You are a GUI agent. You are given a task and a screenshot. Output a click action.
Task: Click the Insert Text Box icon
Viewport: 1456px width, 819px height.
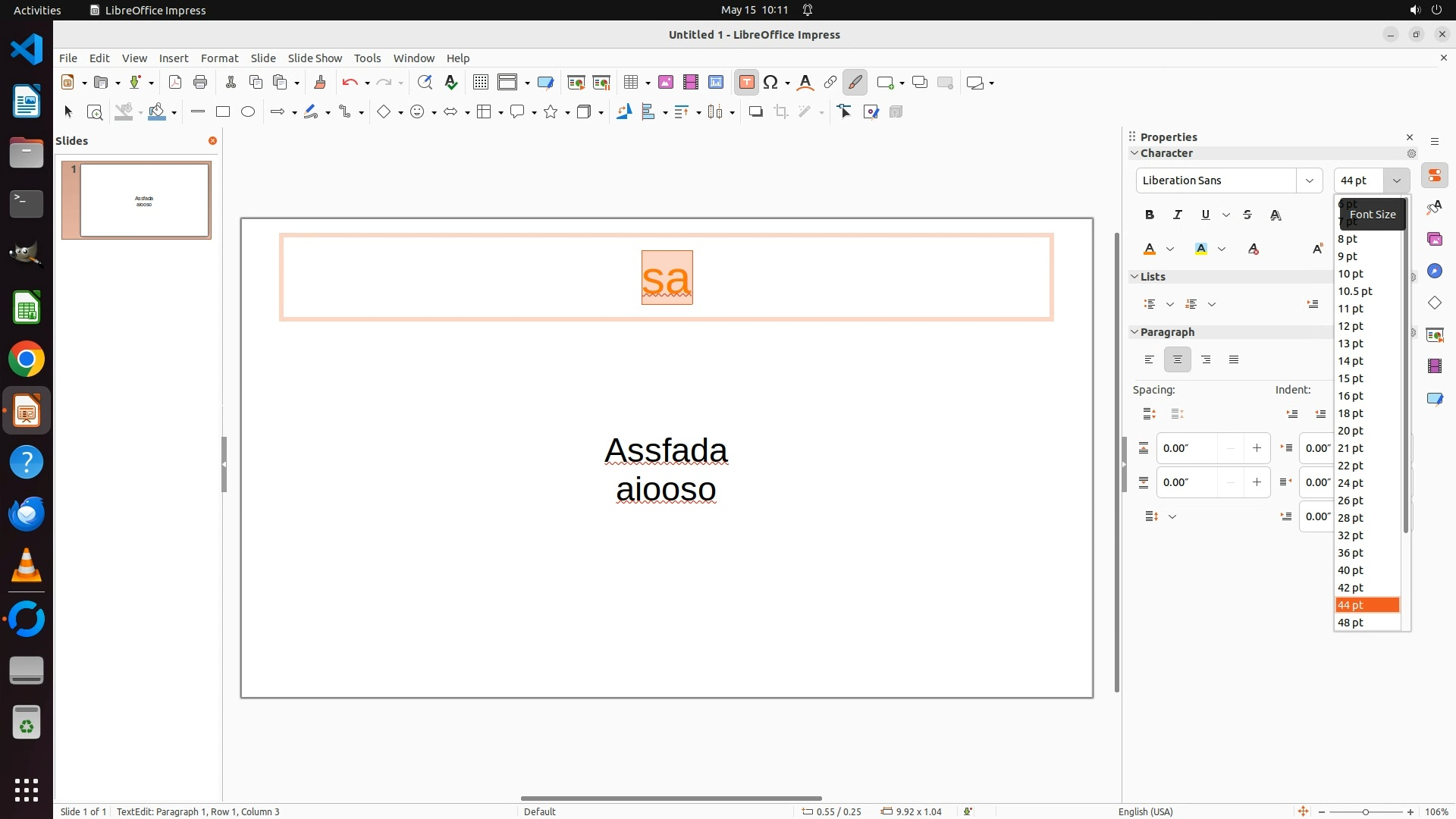746,83
